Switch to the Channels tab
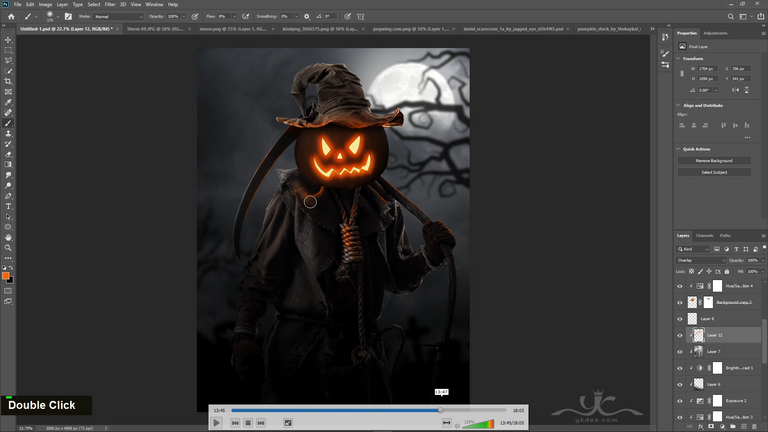This screenshot has height=432, width=768. tap(704, 236)
